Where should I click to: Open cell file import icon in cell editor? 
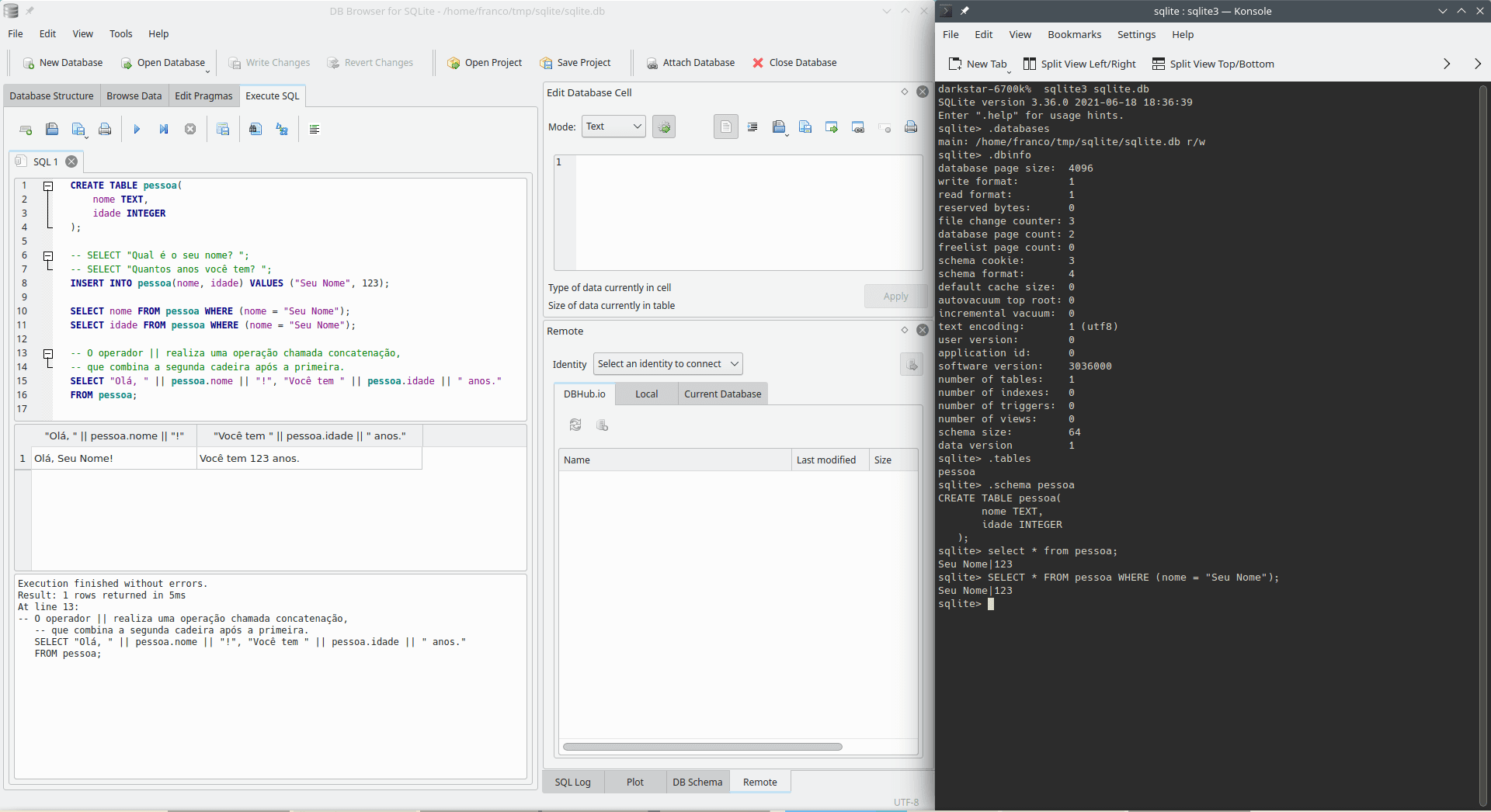pyautogui.click(x=778, y=127)
